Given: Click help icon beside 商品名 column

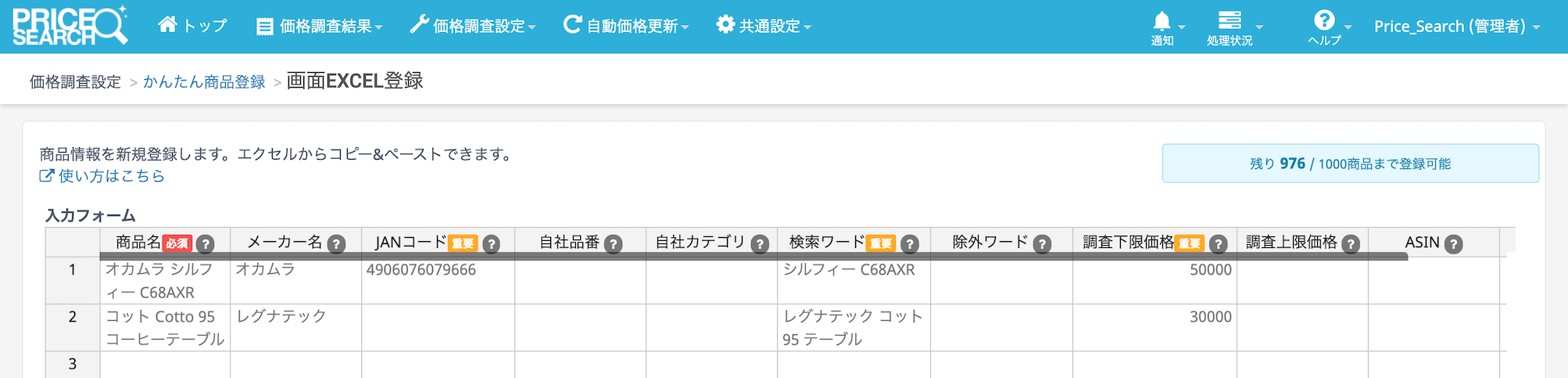Looking at the screenshot, I should (x=206, y=244).
